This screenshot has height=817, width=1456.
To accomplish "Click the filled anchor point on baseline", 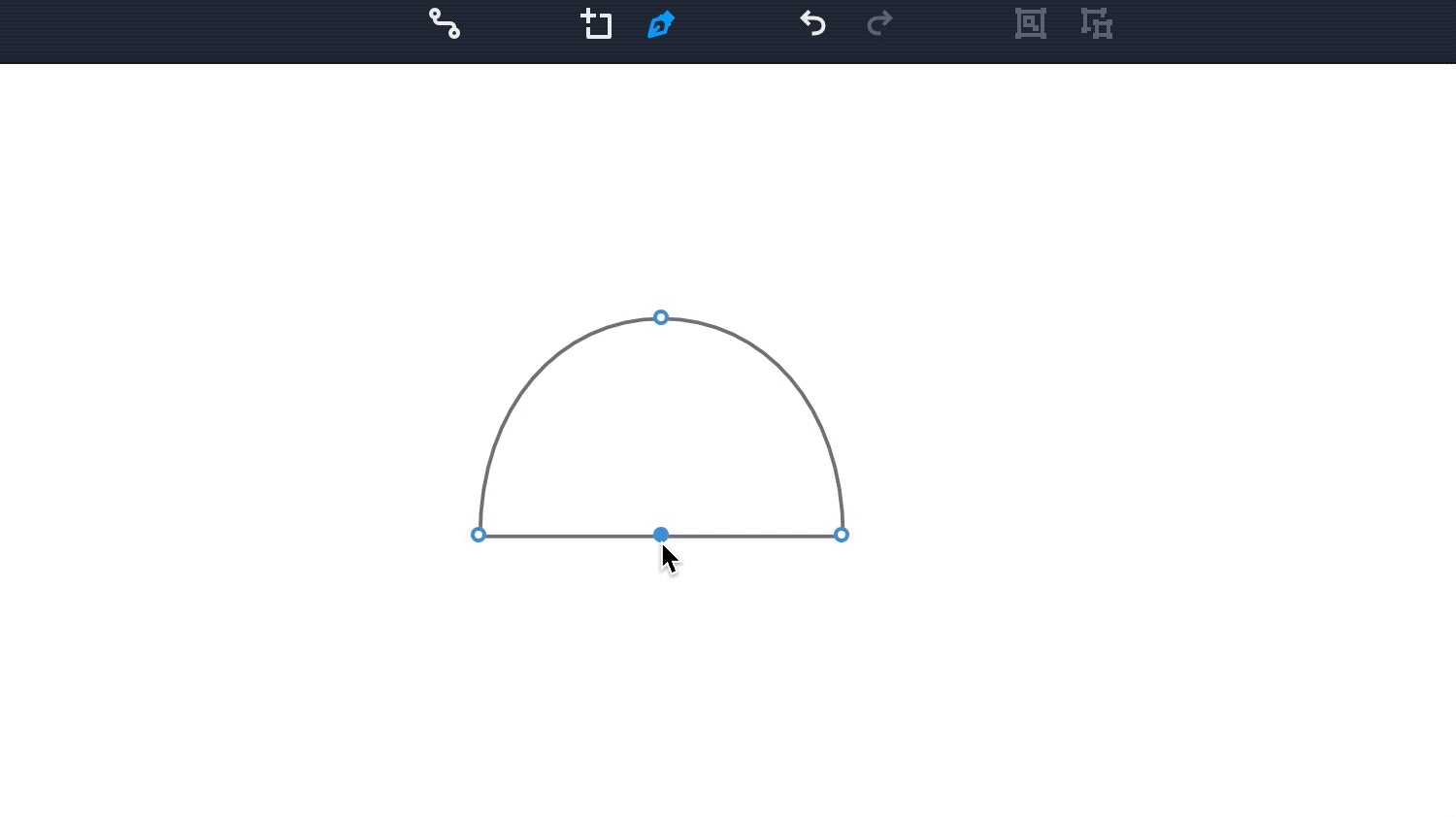I will (661, 535).
